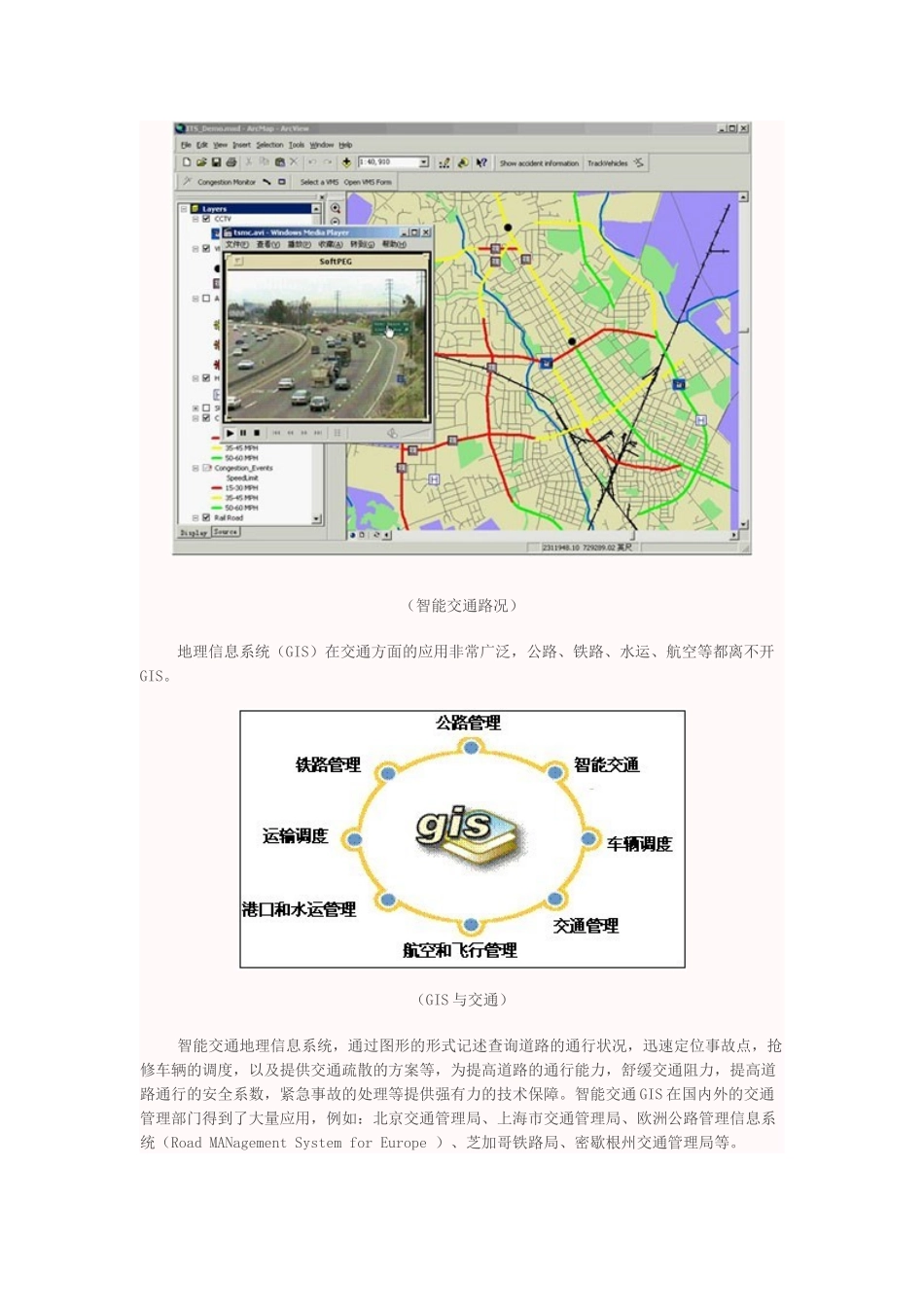Click the TrackVehicles button

pyautogui.click(x=607, y=163)
